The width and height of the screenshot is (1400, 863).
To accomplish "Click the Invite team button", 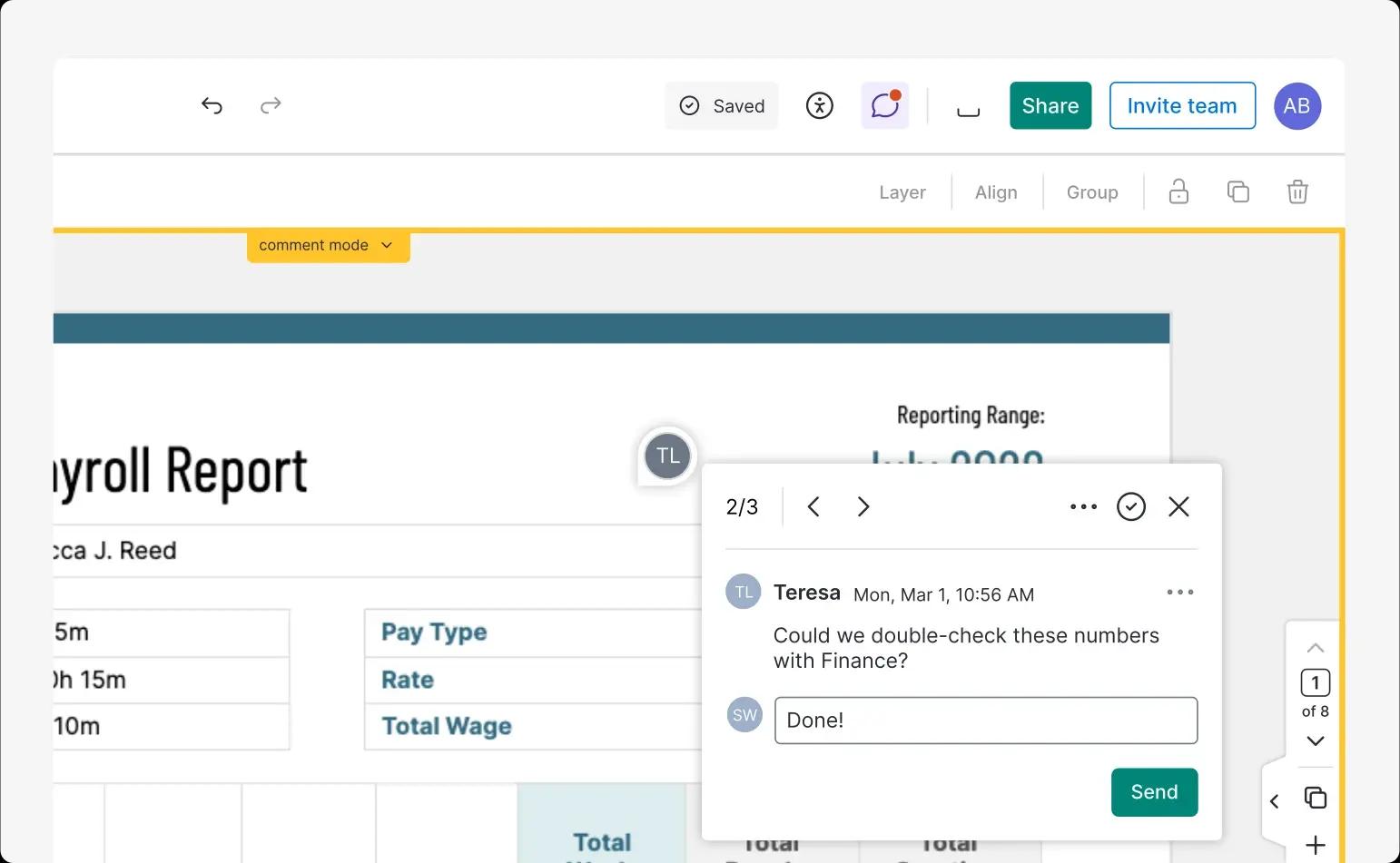I will [1182, 106].
